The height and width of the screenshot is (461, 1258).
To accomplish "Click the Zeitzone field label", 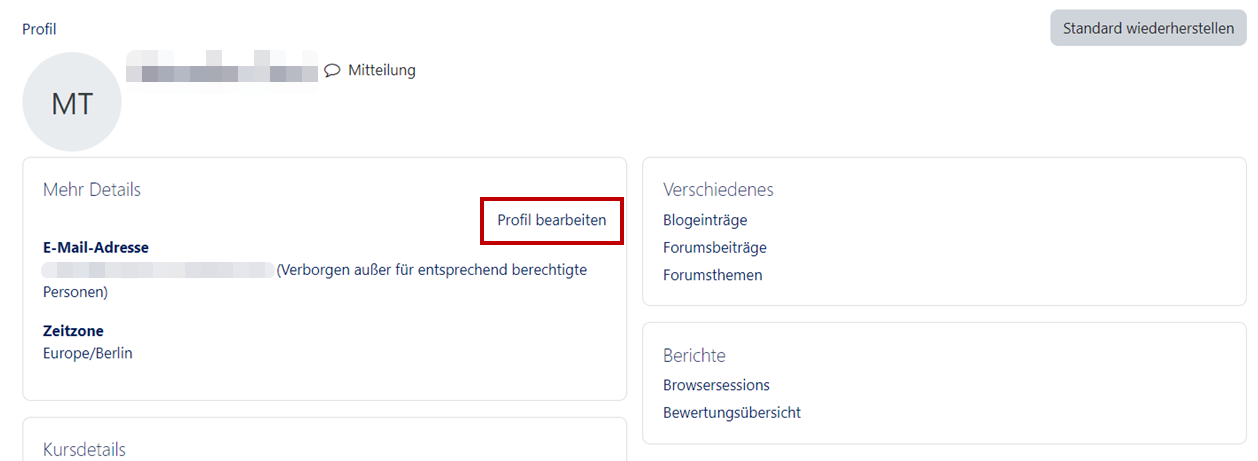I will point(73,330).
